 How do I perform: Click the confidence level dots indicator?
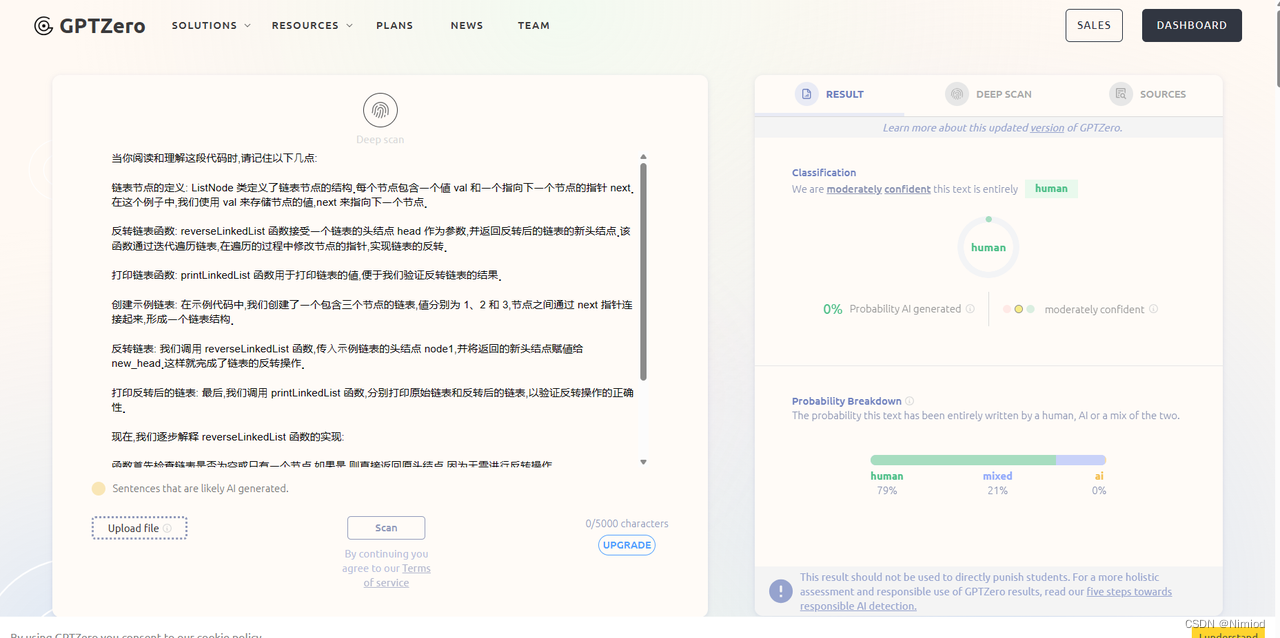pos(1019,309)
